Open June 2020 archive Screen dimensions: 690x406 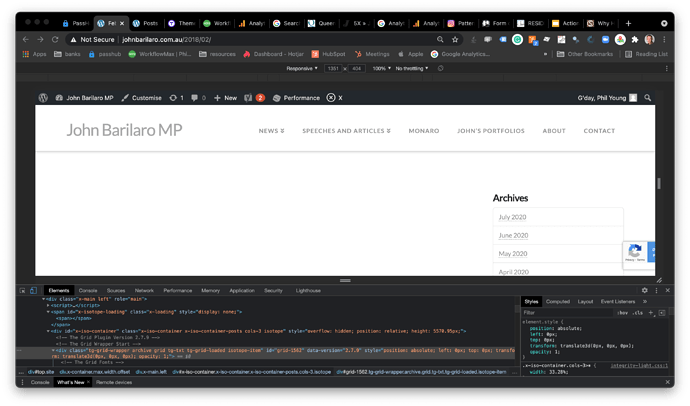point(513,235)
